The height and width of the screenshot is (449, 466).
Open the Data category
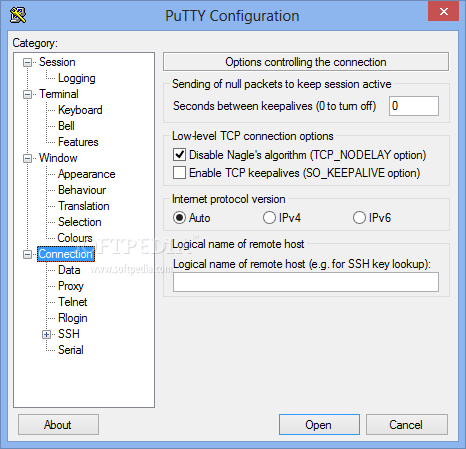(x=69, y=270)
